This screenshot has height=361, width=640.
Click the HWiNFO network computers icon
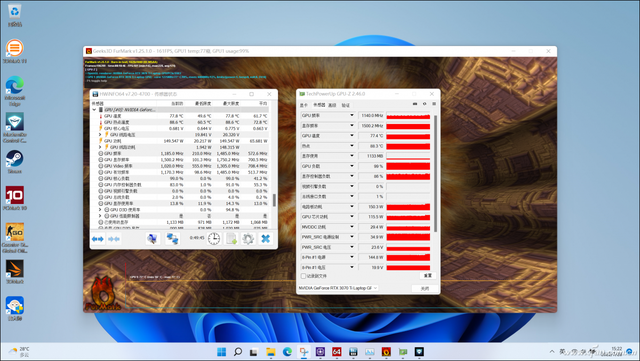(x=172, y=239)
